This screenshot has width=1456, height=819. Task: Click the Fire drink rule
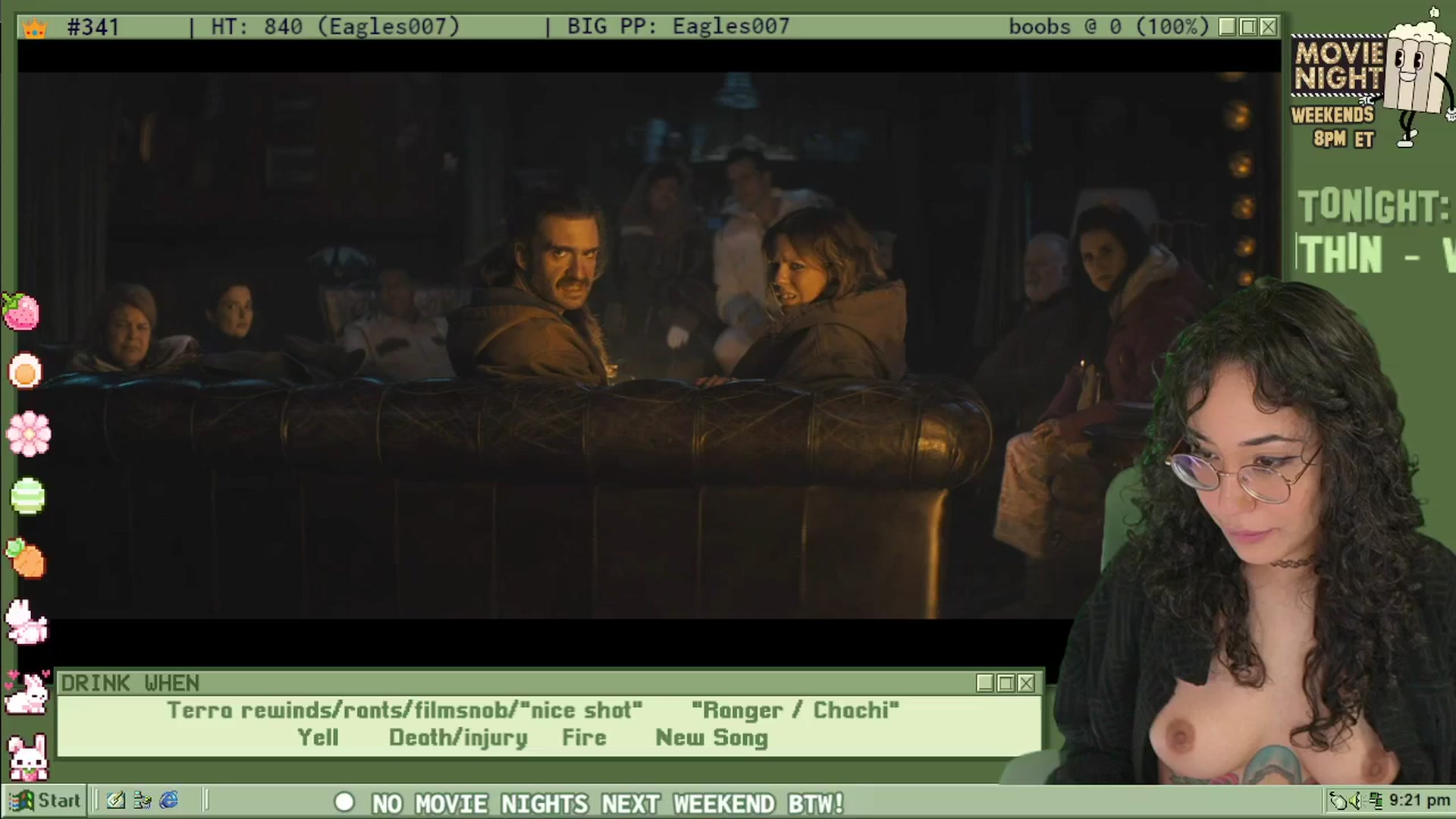584,738
